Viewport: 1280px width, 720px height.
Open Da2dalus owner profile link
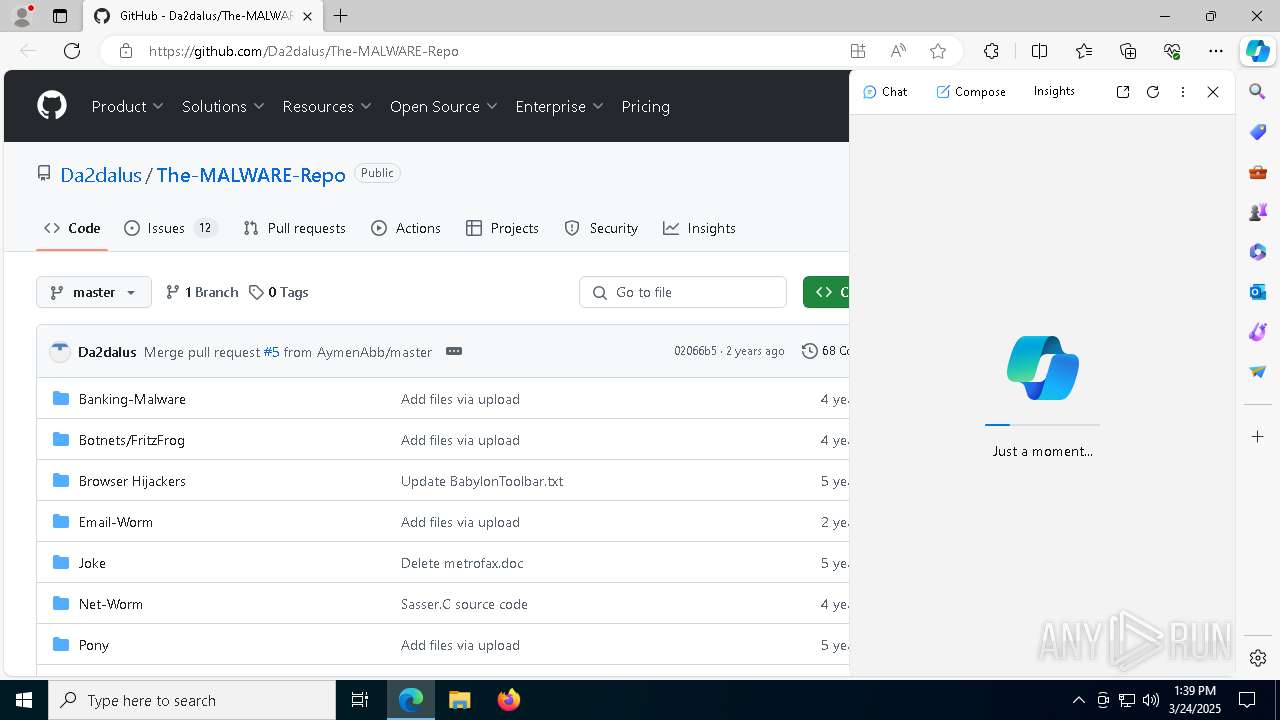[101, 174]
